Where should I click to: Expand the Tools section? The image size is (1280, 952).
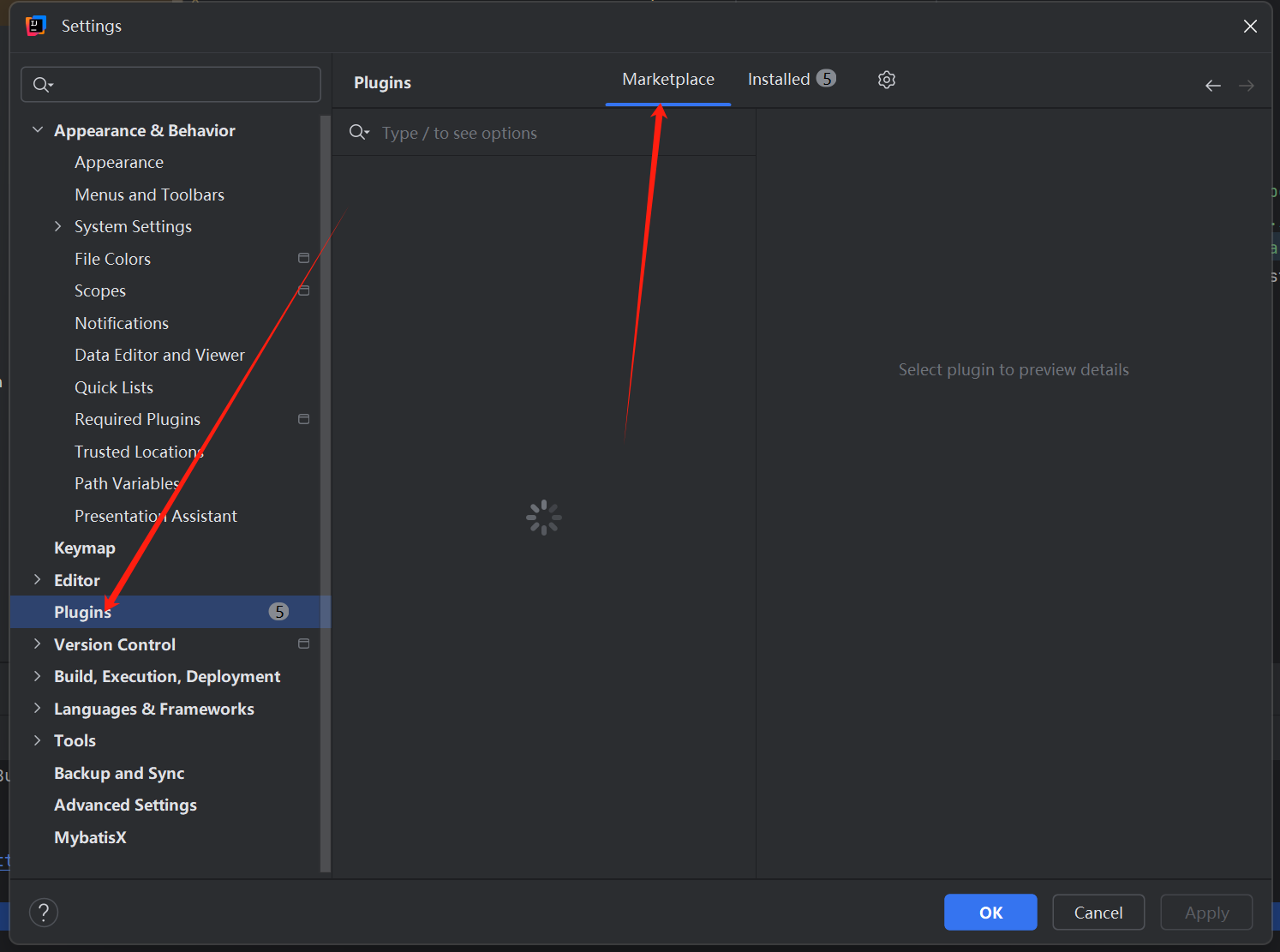coord(37,740)
